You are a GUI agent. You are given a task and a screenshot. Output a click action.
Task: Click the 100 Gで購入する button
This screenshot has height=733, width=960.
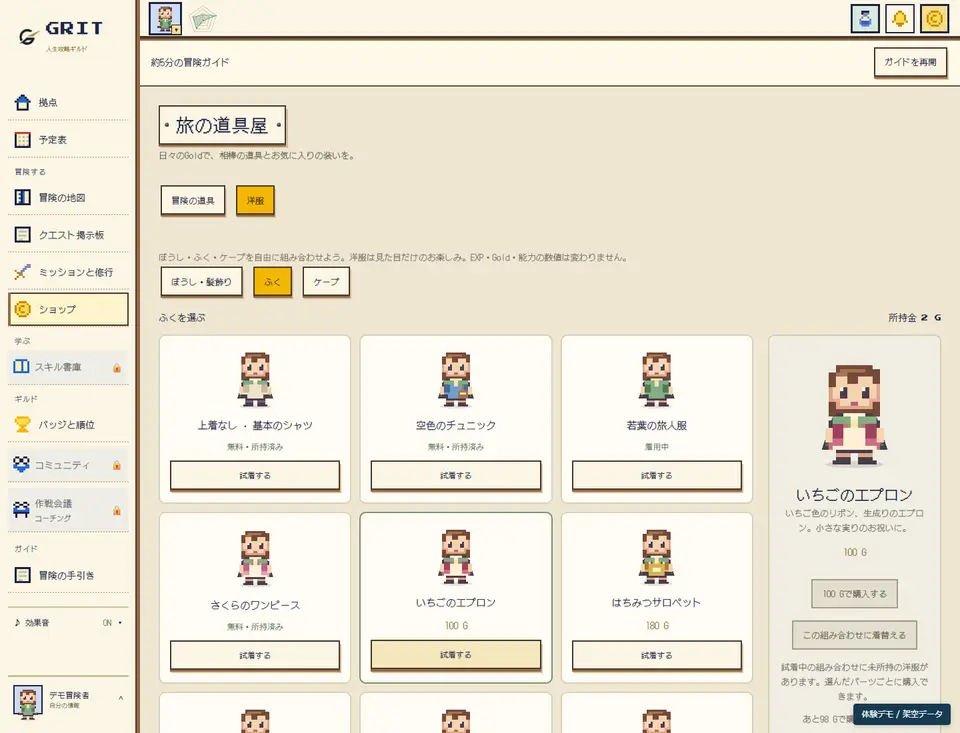855,593
